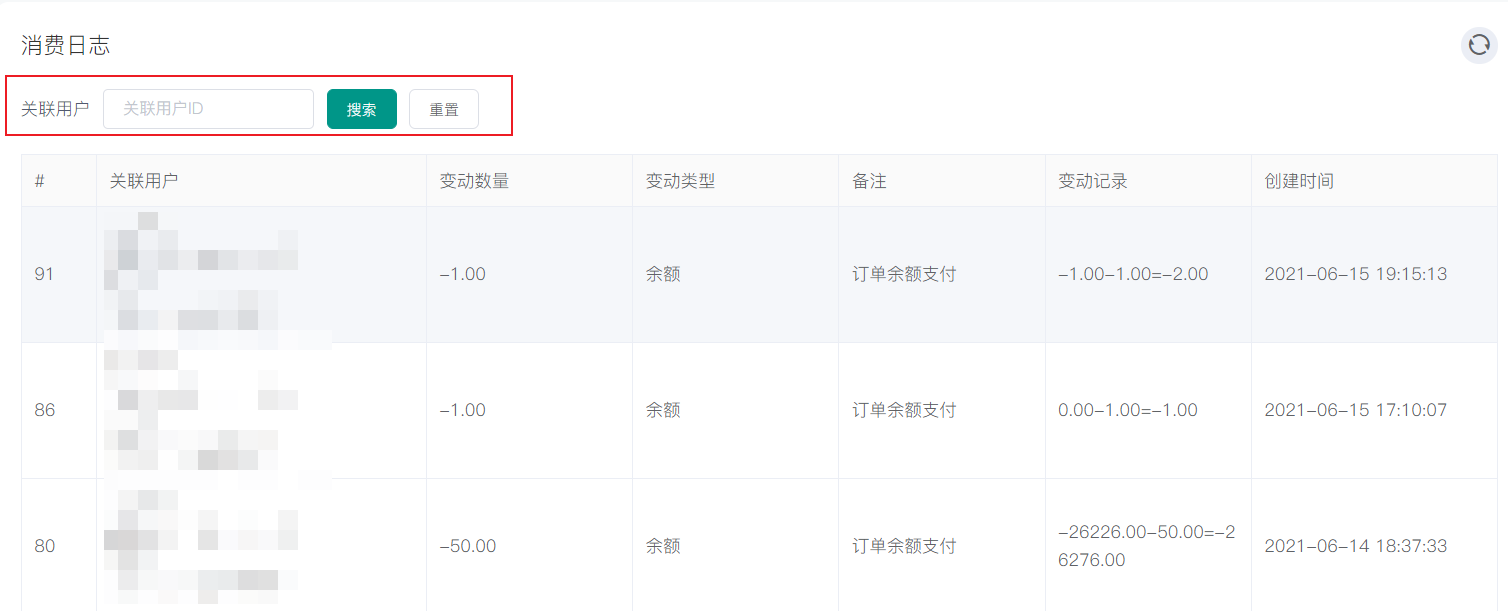Click the -26226.00-50.00 record cell
The width and height of the screenshot is (1508, 611).
tap(1146, 546)
